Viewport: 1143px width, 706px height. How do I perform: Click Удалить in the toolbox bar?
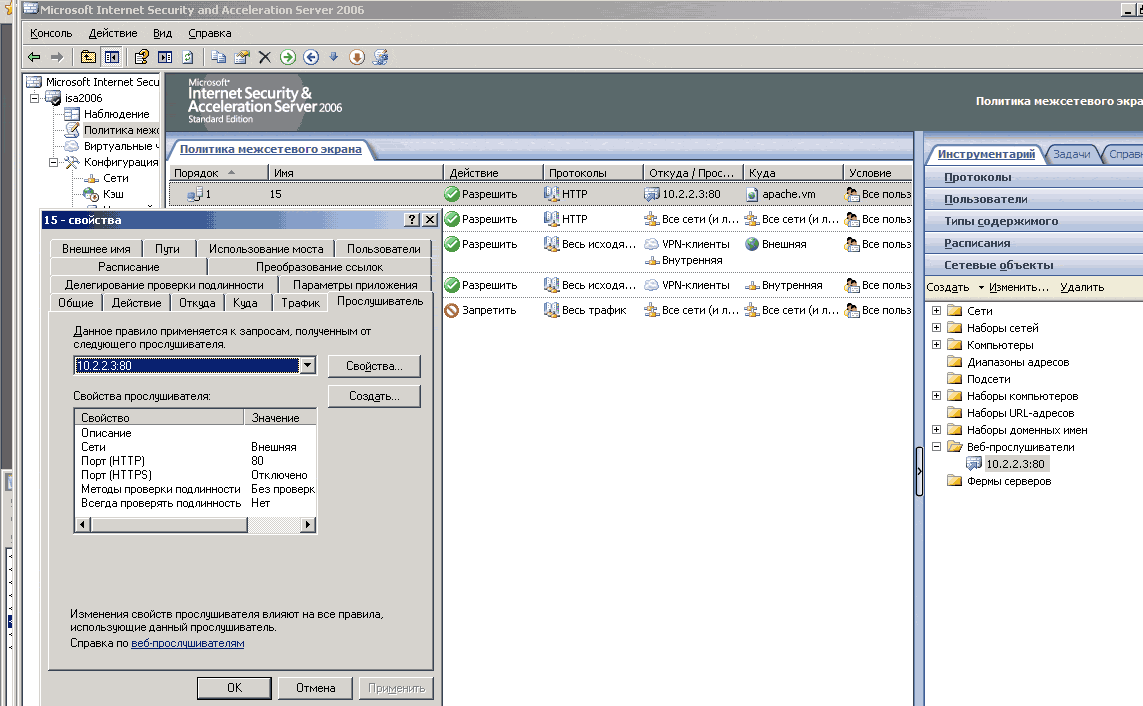[x=1082, y=287]
